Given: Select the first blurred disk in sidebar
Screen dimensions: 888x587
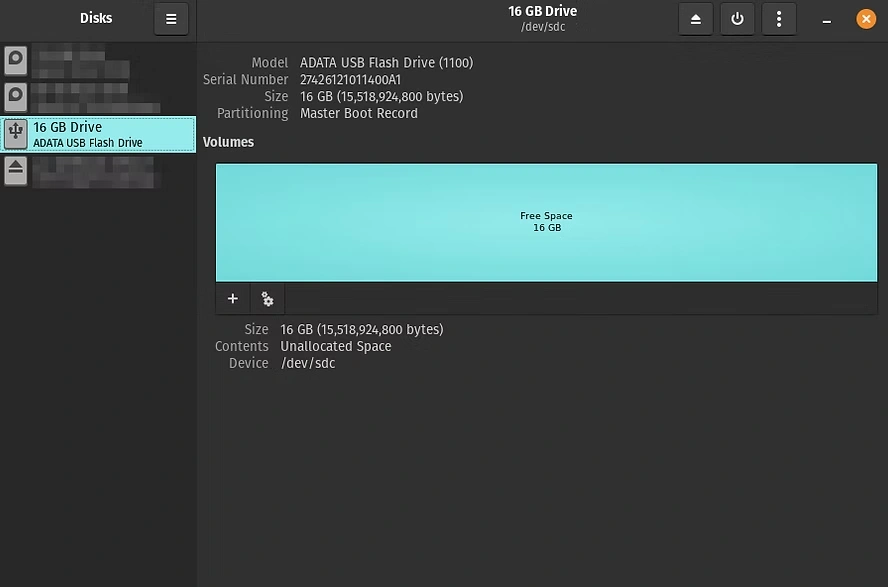Looking at the screenshot, I should [x=98, y=61].
